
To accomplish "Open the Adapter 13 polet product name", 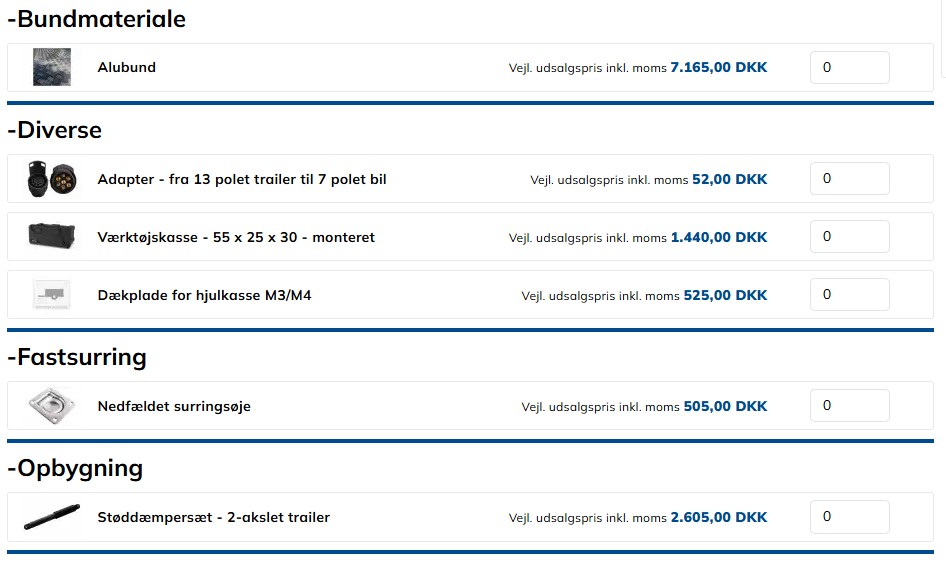I will pyautogui.click(x=242, y=180).
